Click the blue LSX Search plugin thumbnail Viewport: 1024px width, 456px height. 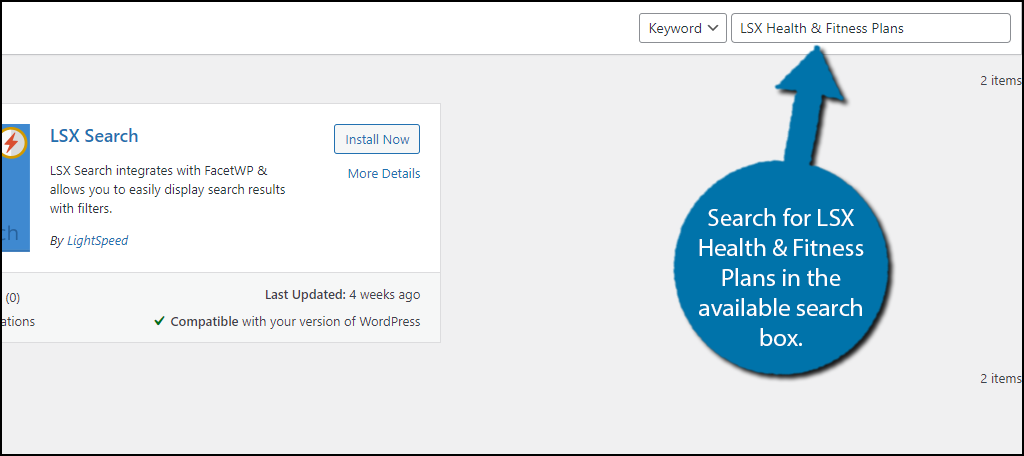[x=16, y=187]
